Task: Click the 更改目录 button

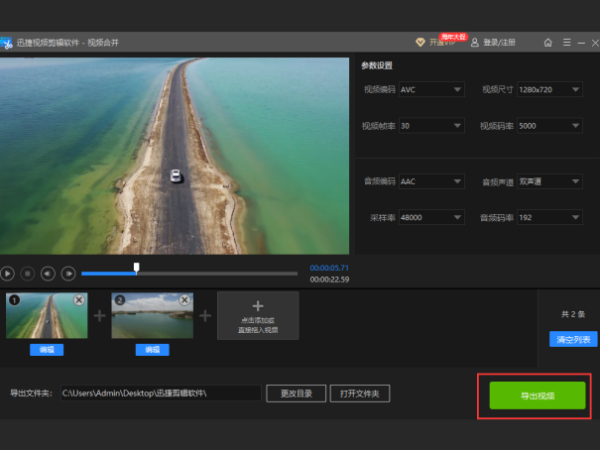Action: point(296,393)
